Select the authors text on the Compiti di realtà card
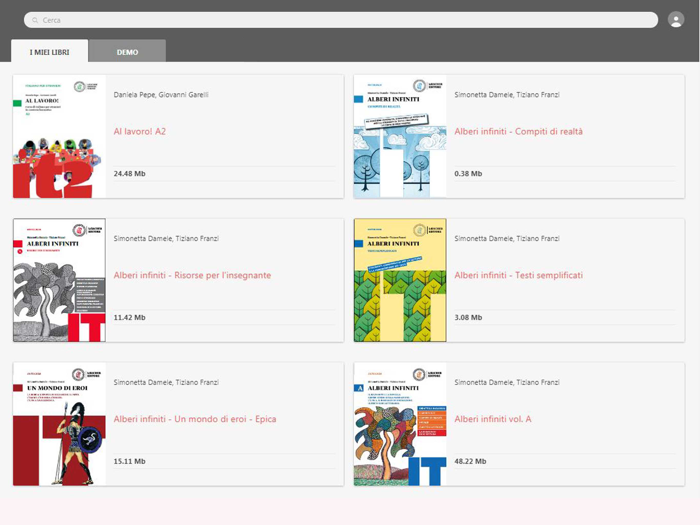700x525 pixels. pyautogui.click(x=507, y=95)
